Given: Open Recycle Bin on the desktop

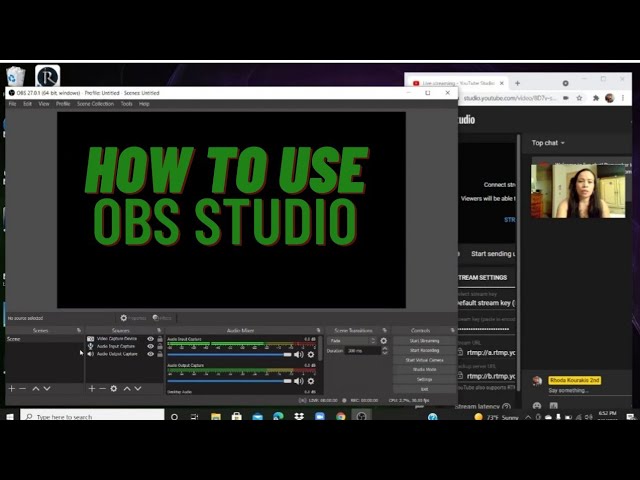Looking at the screenshot, I should [x=16, y=76].
